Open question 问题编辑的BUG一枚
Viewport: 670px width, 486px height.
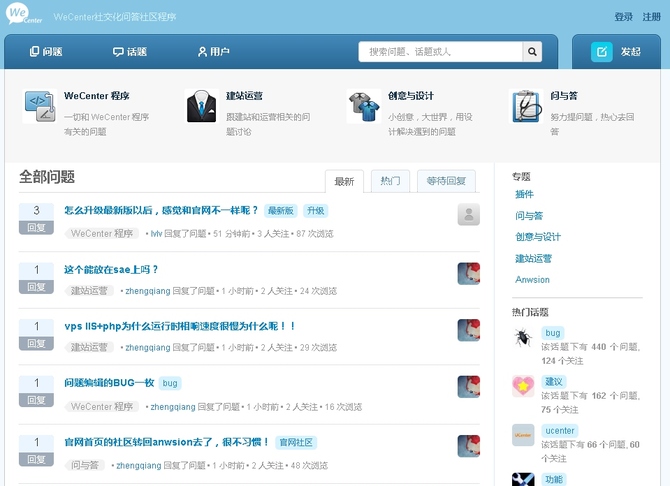pos(109,383)
